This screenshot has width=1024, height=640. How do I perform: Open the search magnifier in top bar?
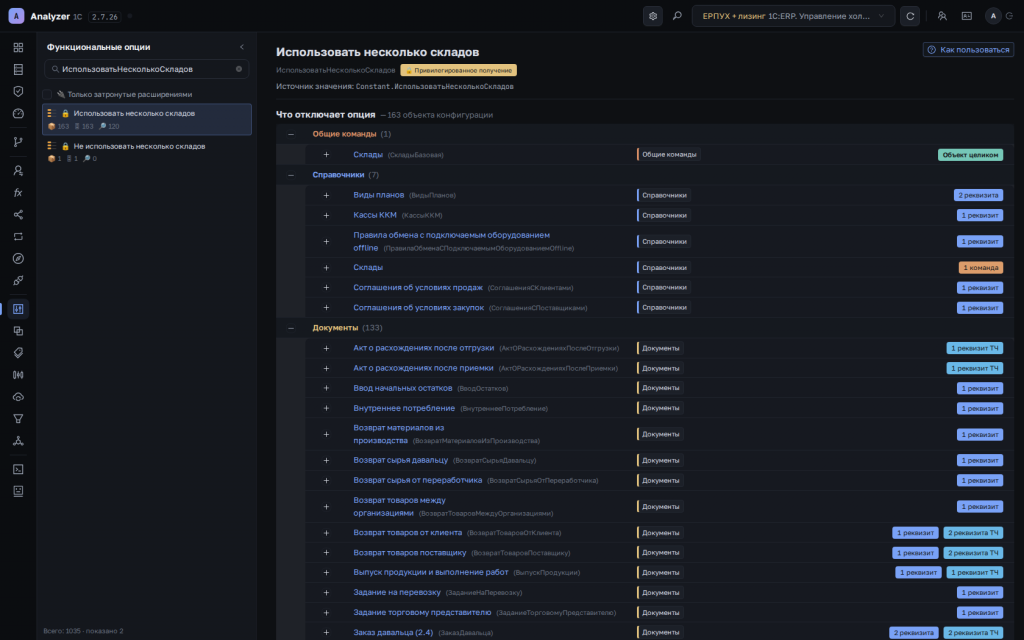677,16
